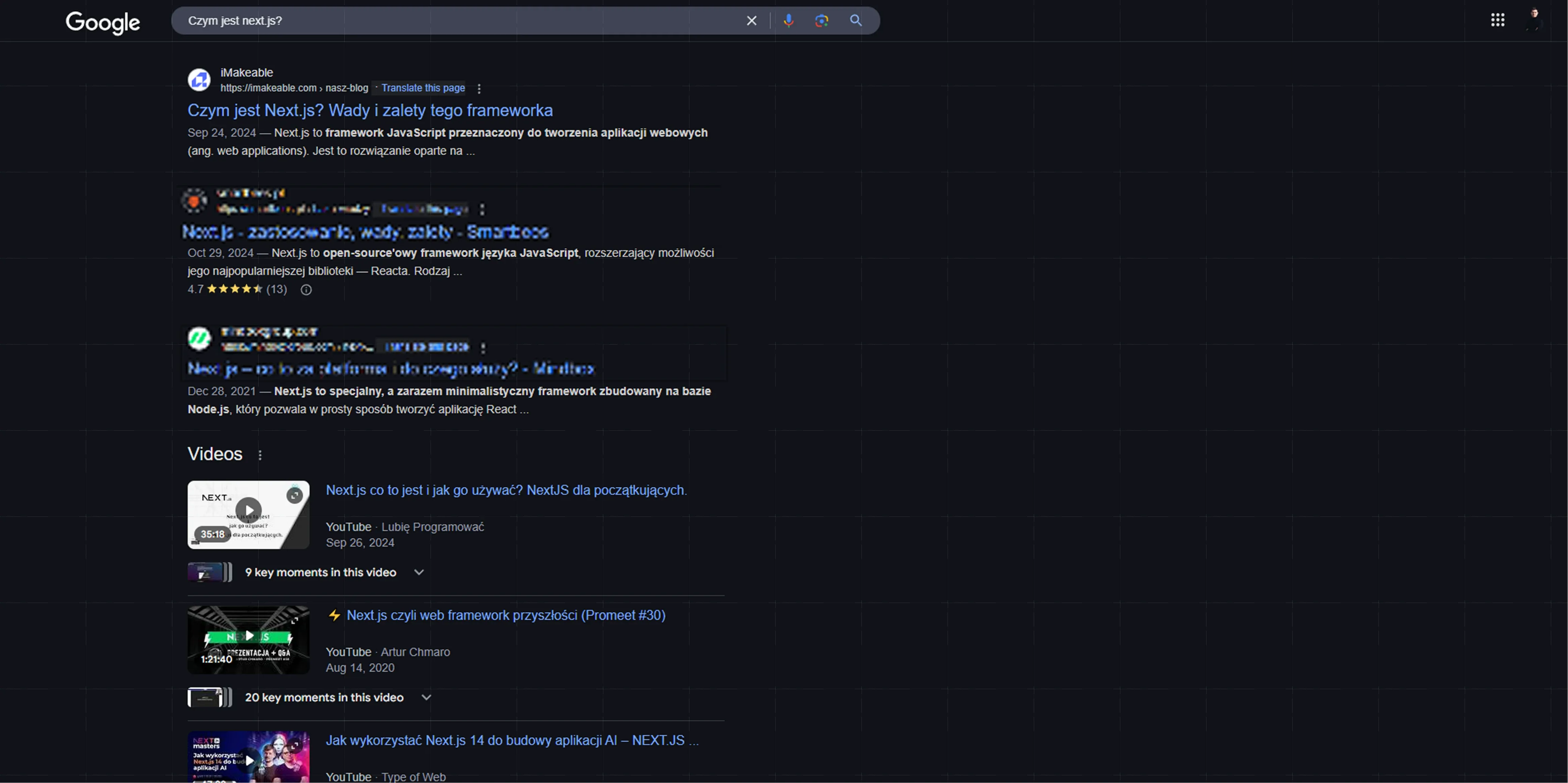Click 'YouTube · Artur Chmaro' source text
The height and width of the screenshot is (783, 1568).
[388, 652]
